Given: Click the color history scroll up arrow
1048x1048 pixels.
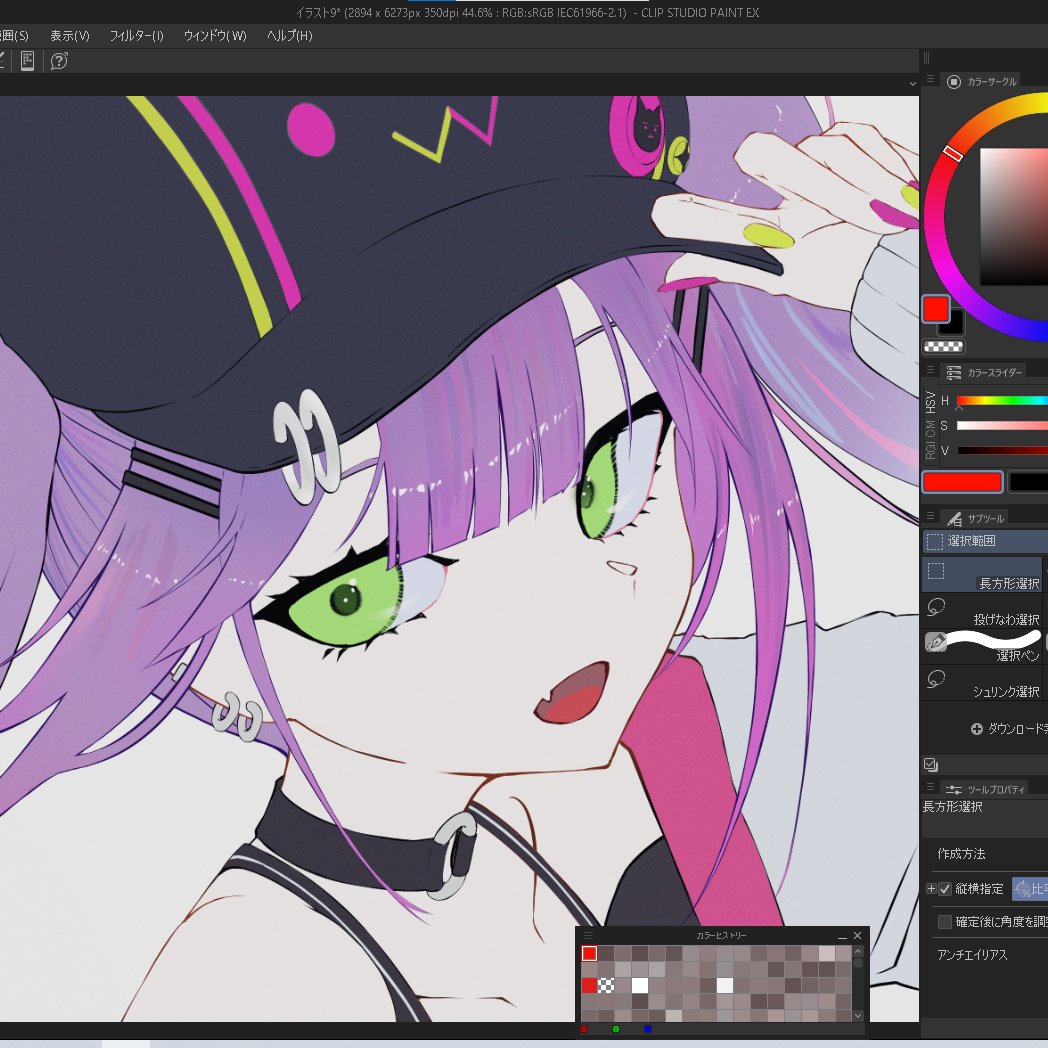Looking at the screenshot, I should click(x=858, y=950).
